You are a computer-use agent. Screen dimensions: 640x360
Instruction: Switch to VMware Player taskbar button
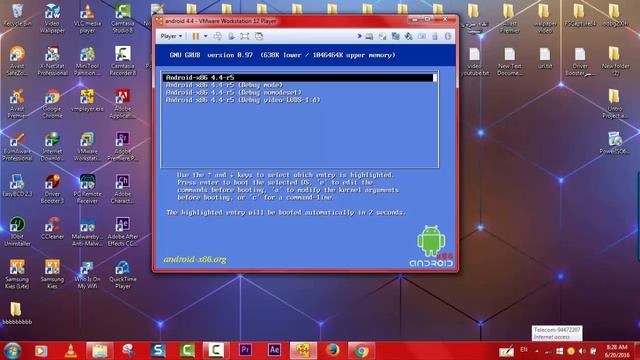(303, 351)
